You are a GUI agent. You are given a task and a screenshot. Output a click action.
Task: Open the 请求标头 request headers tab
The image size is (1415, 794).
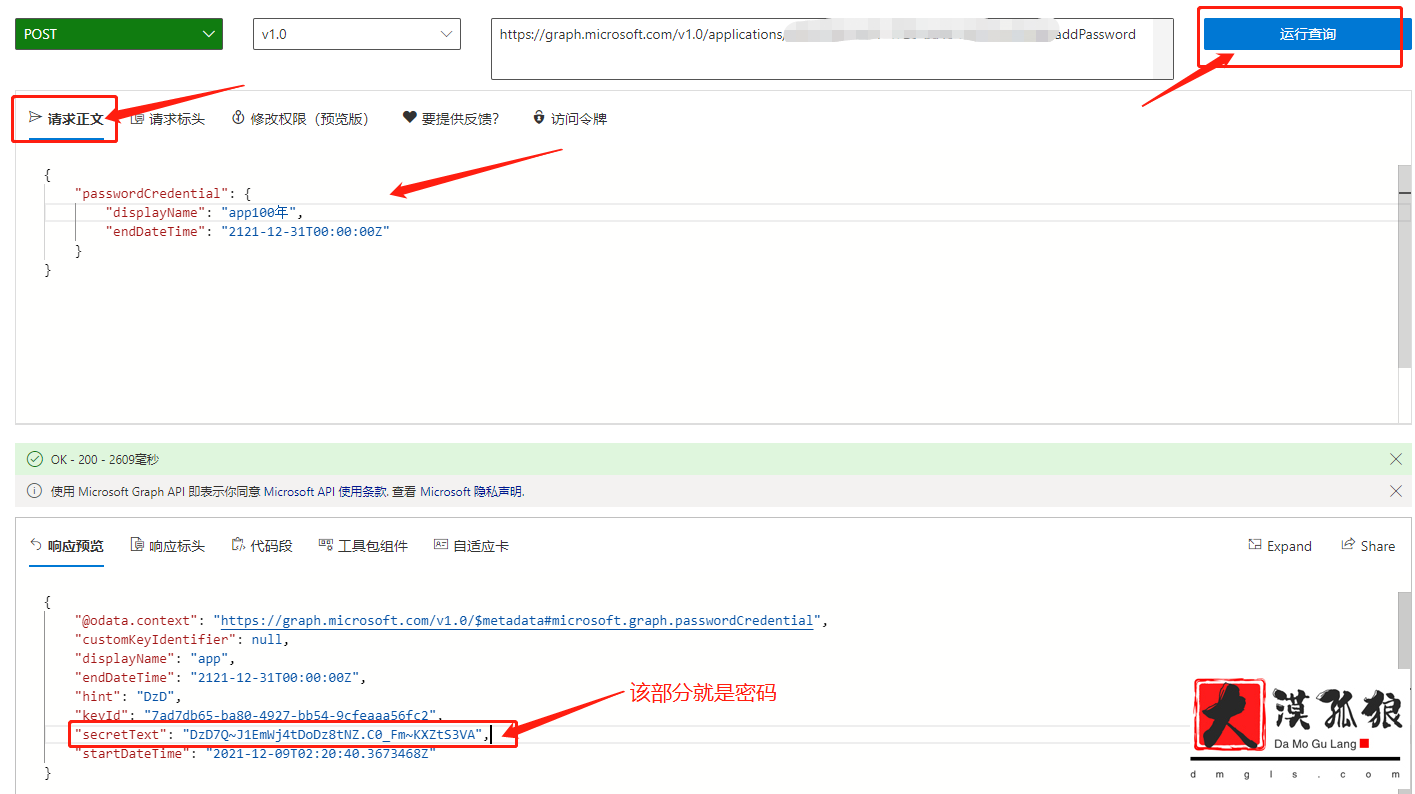(x=167, y=119)
